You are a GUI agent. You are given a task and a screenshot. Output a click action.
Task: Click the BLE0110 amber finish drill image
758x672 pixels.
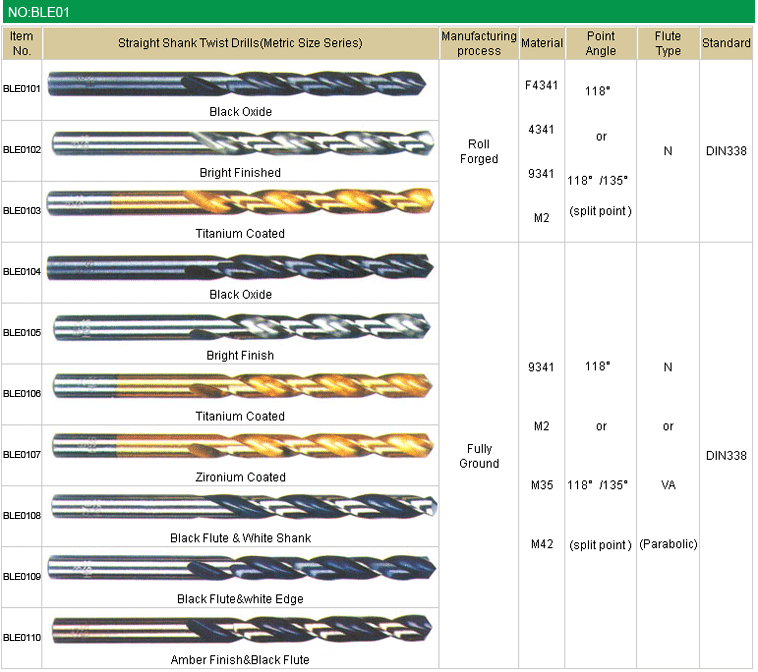click(240, 630)
